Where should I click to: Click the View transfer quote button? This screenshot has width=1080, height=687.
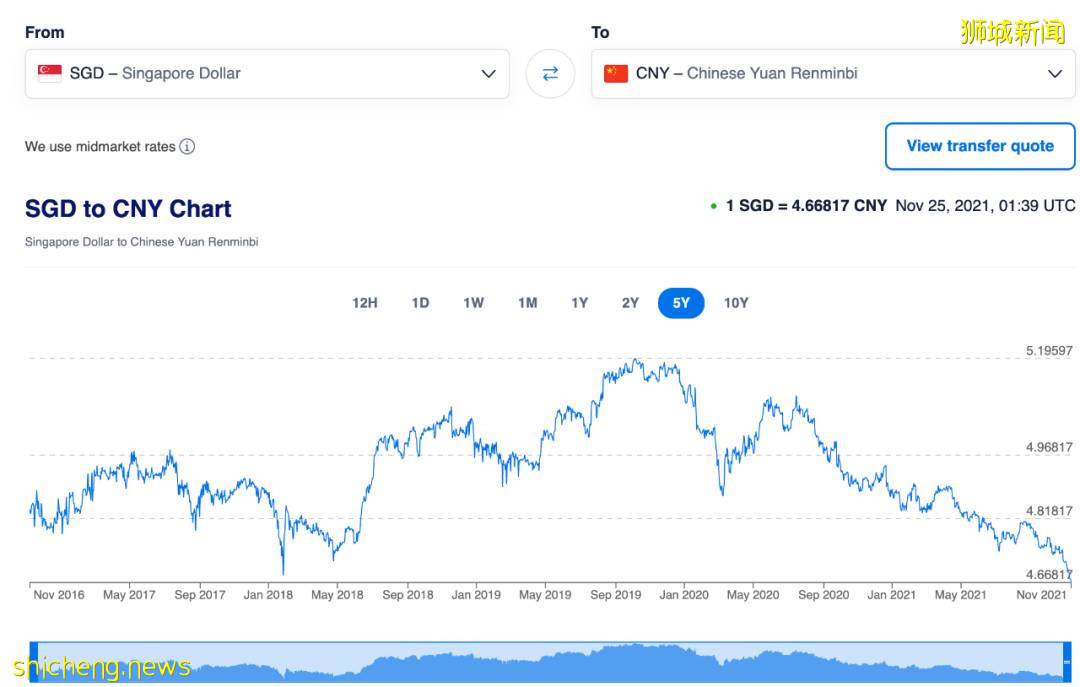pyautogui.click(x=980, y=146)
